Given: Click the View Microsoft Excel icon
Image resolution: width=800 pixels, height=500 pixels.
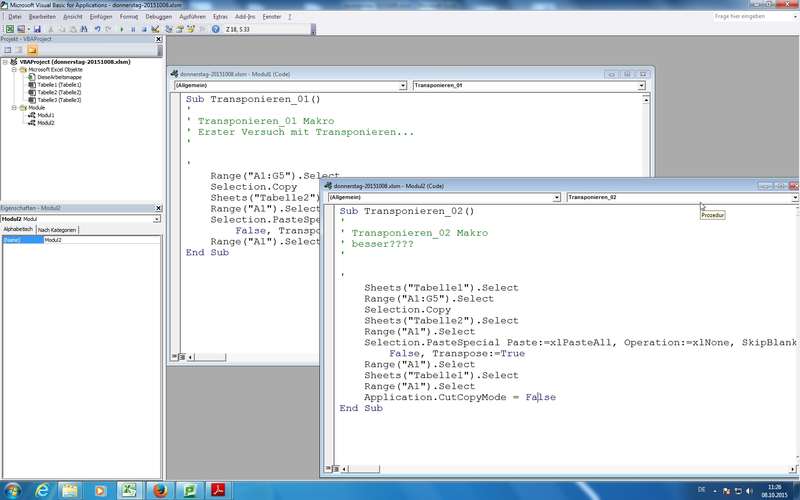Looking at the screenshot, I should (x=9, y=30).
